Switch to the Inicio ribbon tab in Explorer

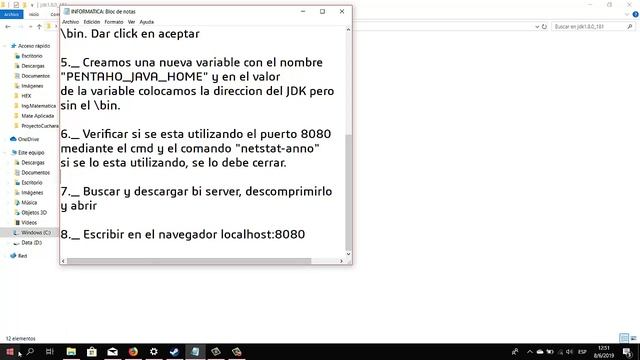34,14
